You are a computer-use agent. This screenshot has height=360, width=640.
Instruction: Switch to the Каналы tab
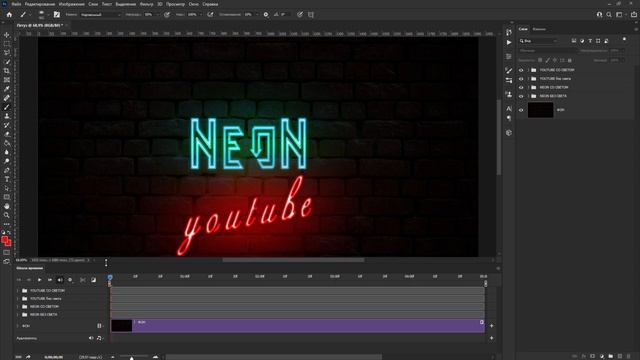pyautogui.click(x=539, y=29)
